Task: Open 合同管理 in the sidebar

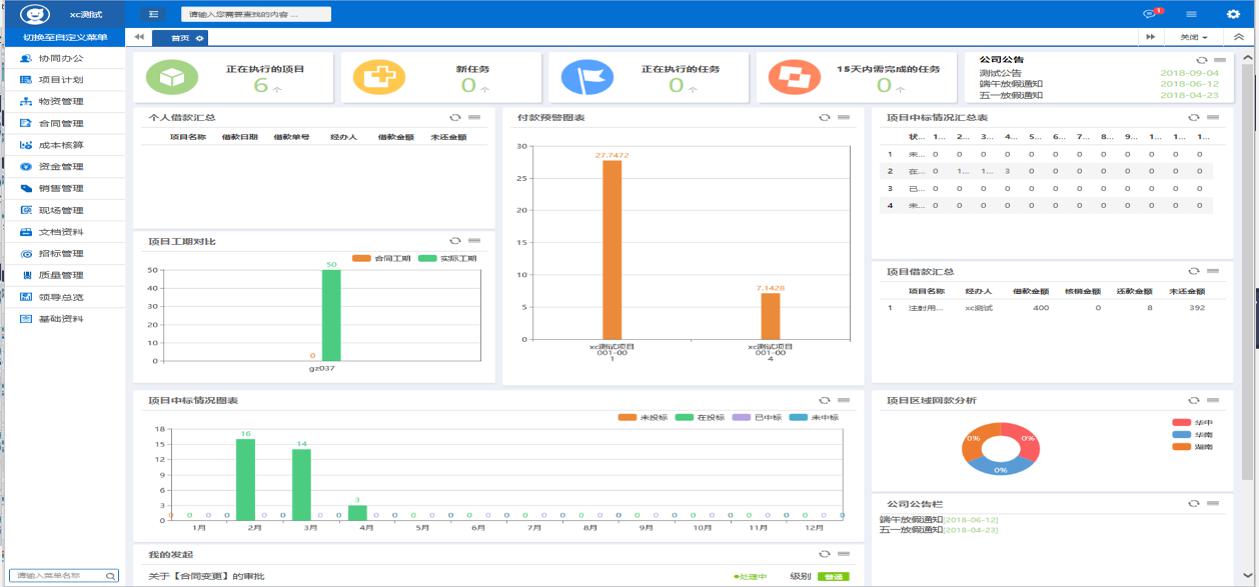Action: 60,123
